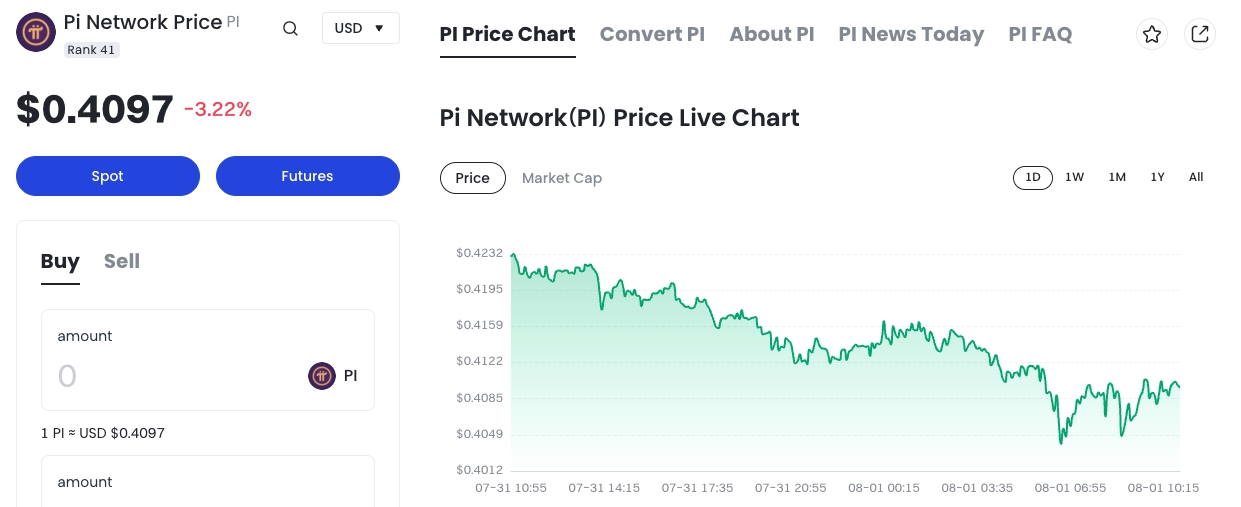The image size is (1241, 507).
Task: Click the PI amount input field
Action: [x=170, y=376]
